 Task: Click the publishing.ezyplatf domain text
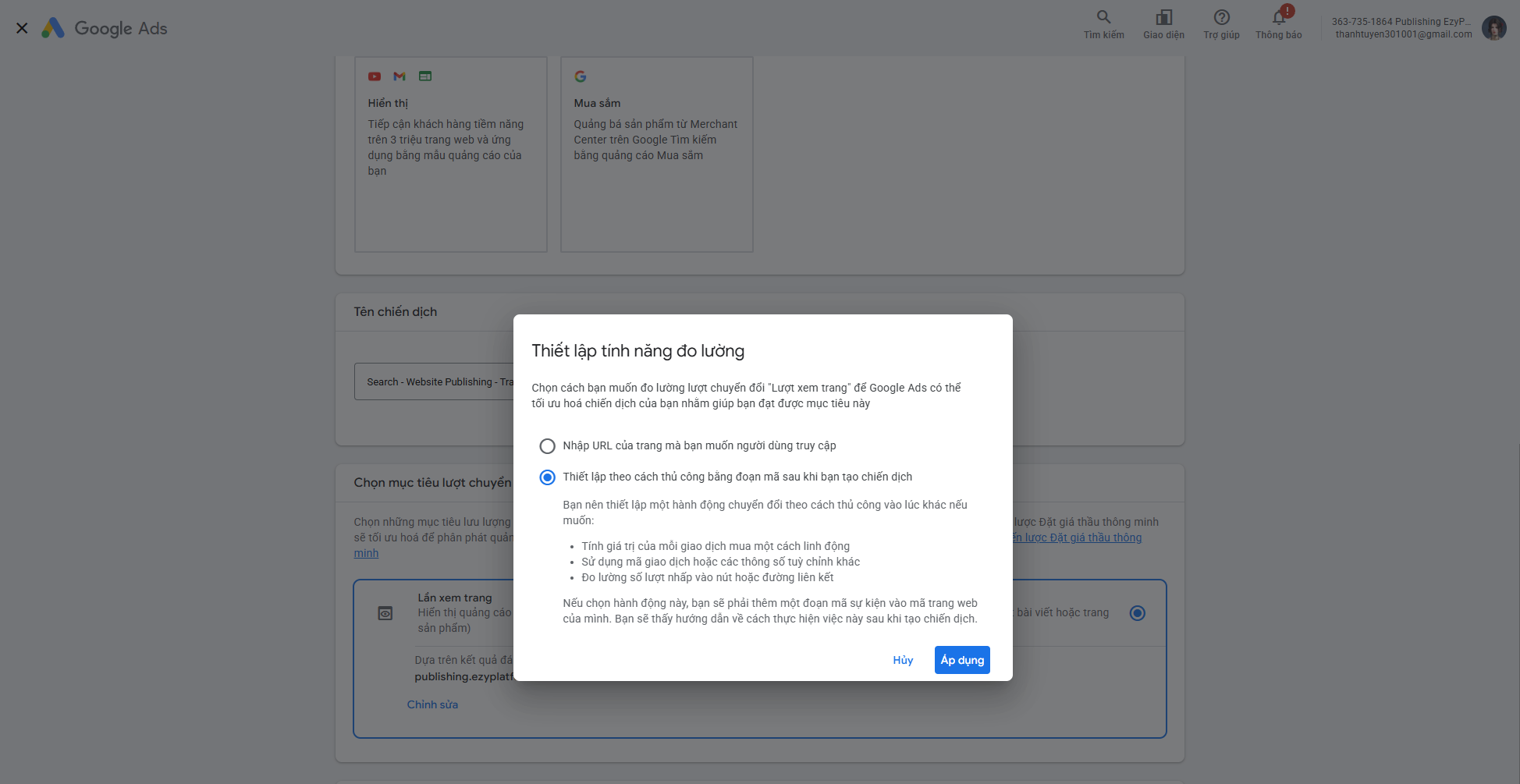click(464, 677)
